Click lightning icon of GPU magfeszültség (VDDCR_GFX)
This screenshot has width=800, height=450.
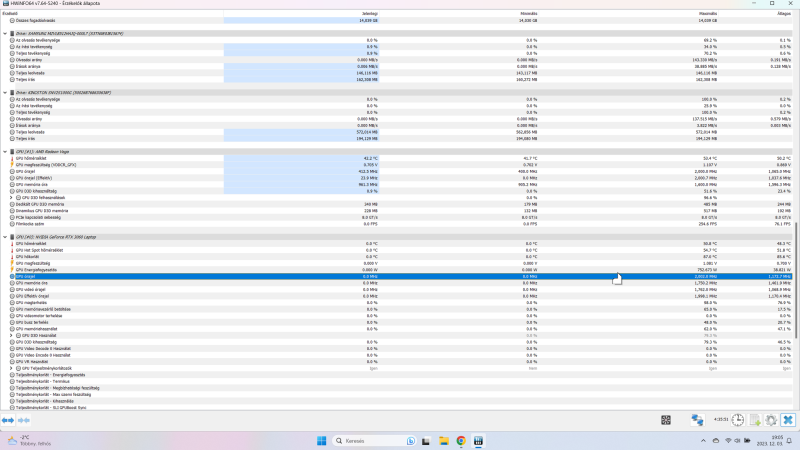12,165
